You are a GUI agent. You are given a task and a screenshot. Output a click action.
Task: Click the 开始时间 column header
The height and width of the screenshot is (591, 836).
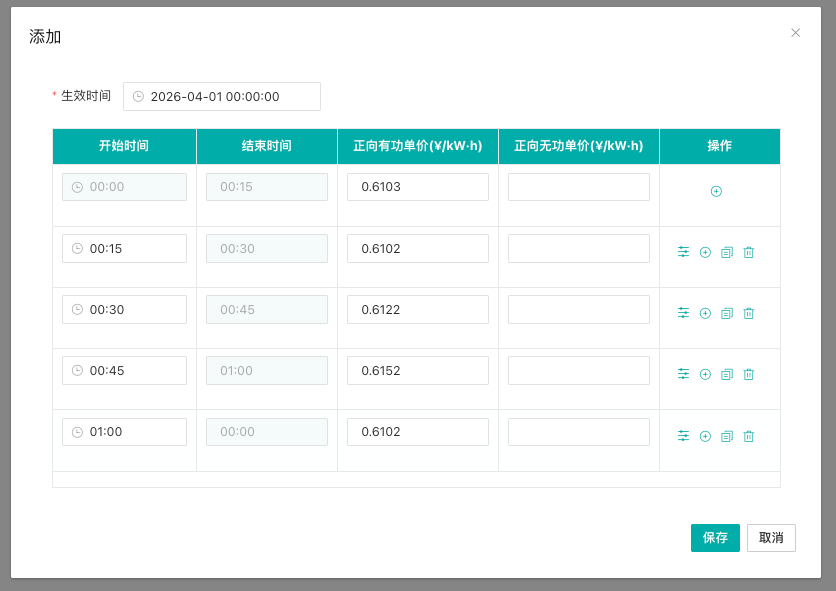pyautogui.click(x=124, y=146)
